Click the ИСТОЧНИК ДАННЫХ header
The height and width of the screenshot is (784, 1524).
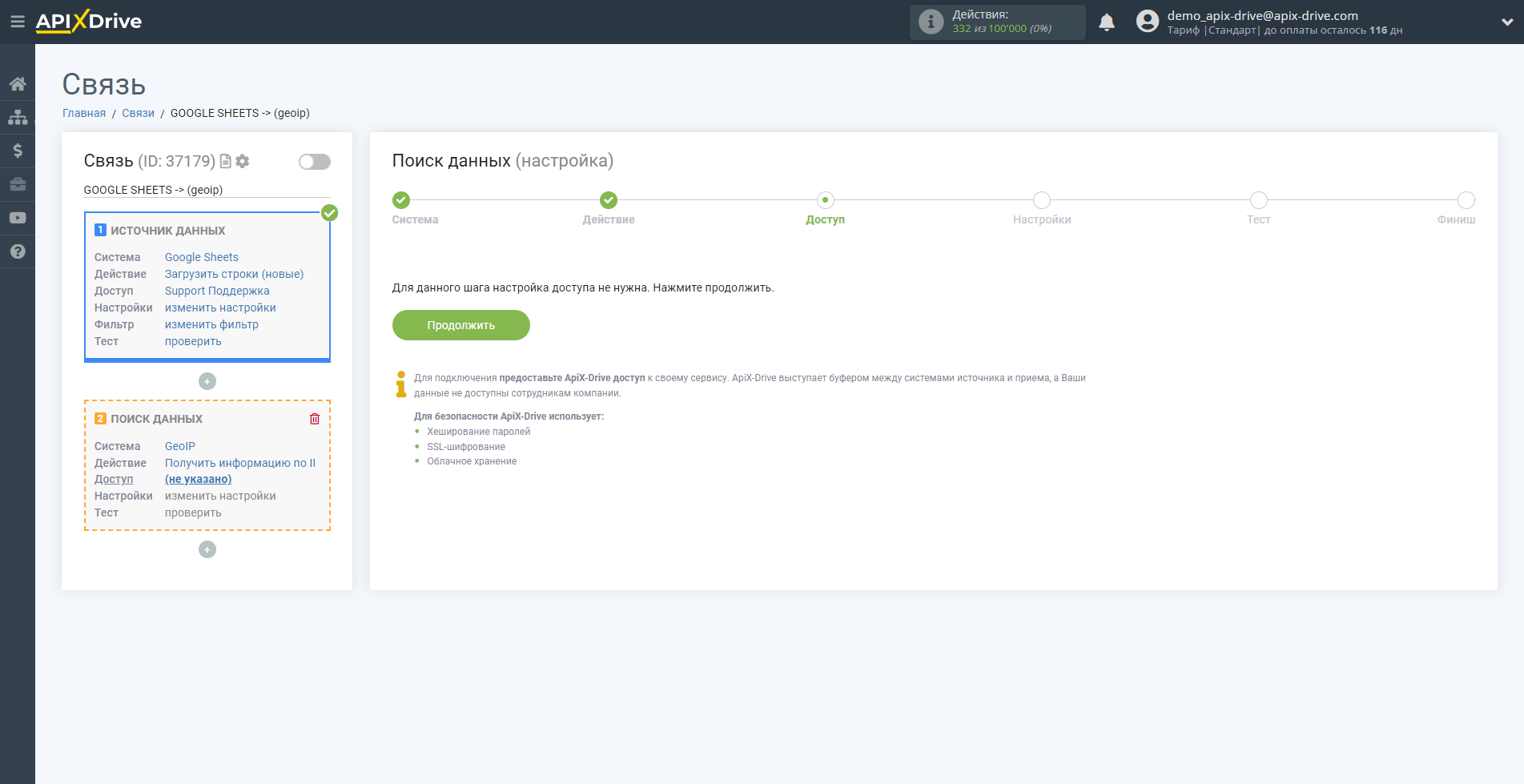click(x=168, y=231)
